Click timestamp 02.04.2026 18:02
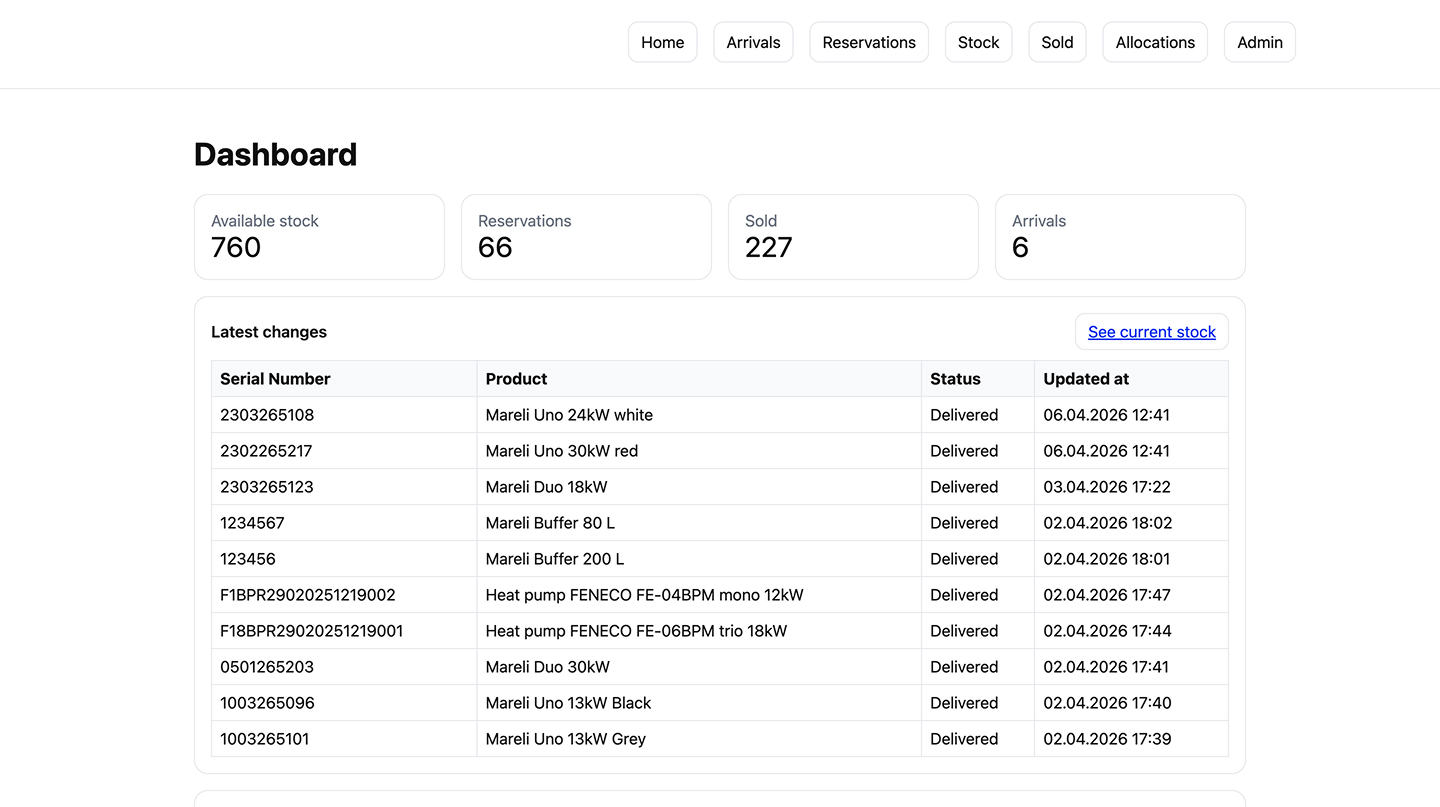The height and width of the screenshot is (807, 1440). [x=1108, y=523]
